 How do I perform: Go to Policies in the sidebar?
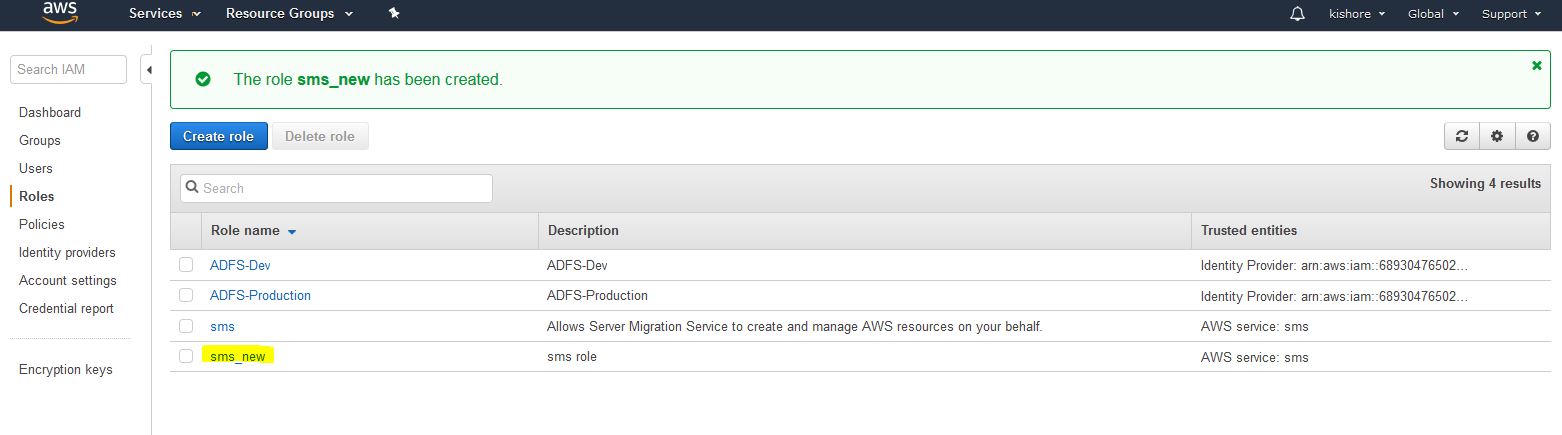[x=41, y=225]
